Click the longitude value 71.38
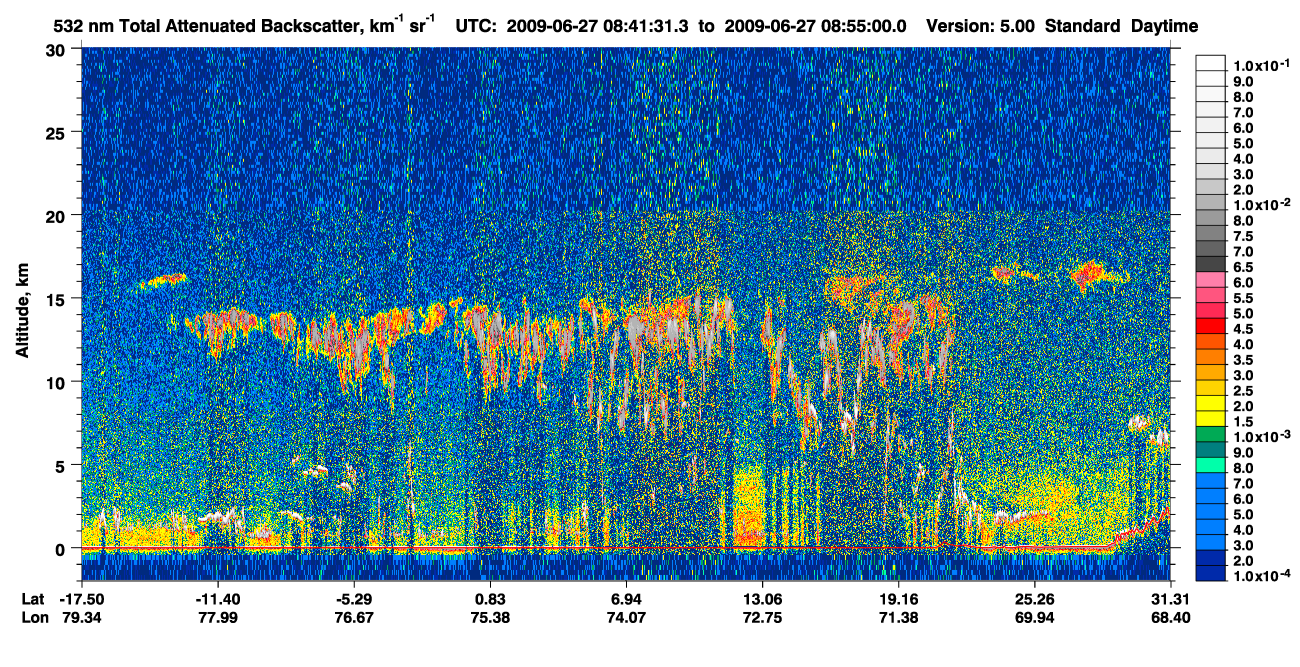The image size is (1300, 667). coord(898,618)
